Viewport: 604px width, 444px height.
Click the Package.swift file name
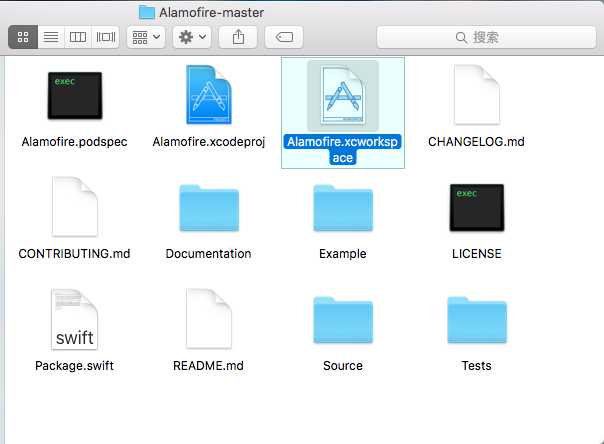click(x=74, y=366)
